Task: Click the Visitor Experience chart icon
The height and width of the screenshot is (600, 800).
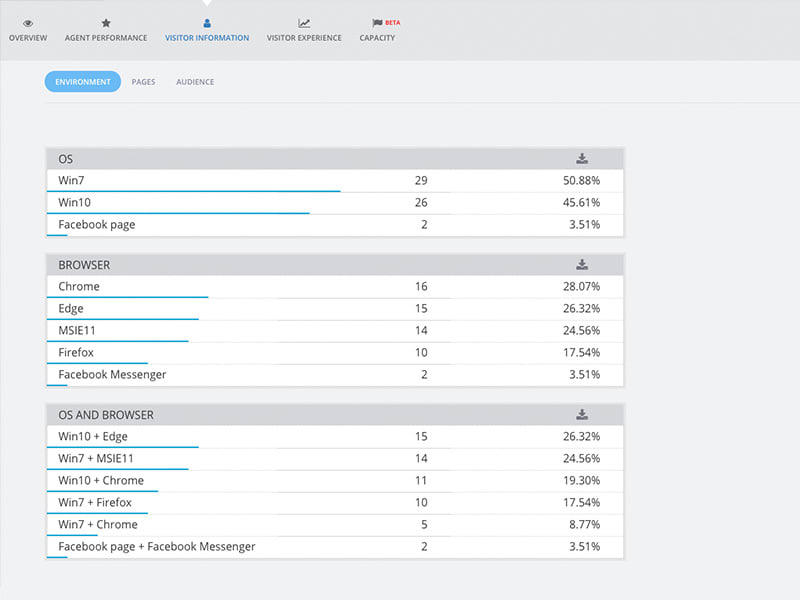Action: pyautogui.click(x=304, y=23)
